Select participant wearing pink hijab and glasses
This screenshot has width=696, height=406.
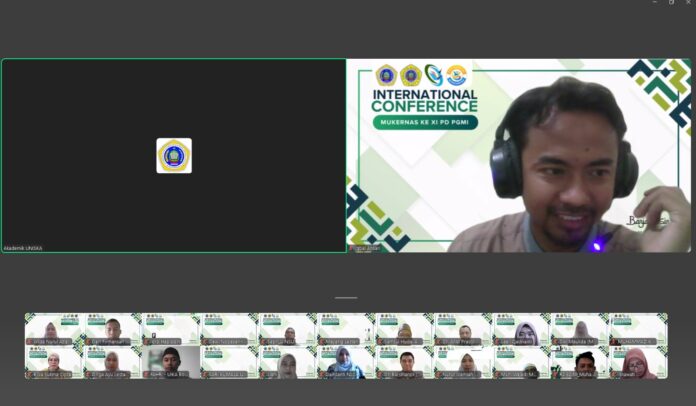point(638,363)
